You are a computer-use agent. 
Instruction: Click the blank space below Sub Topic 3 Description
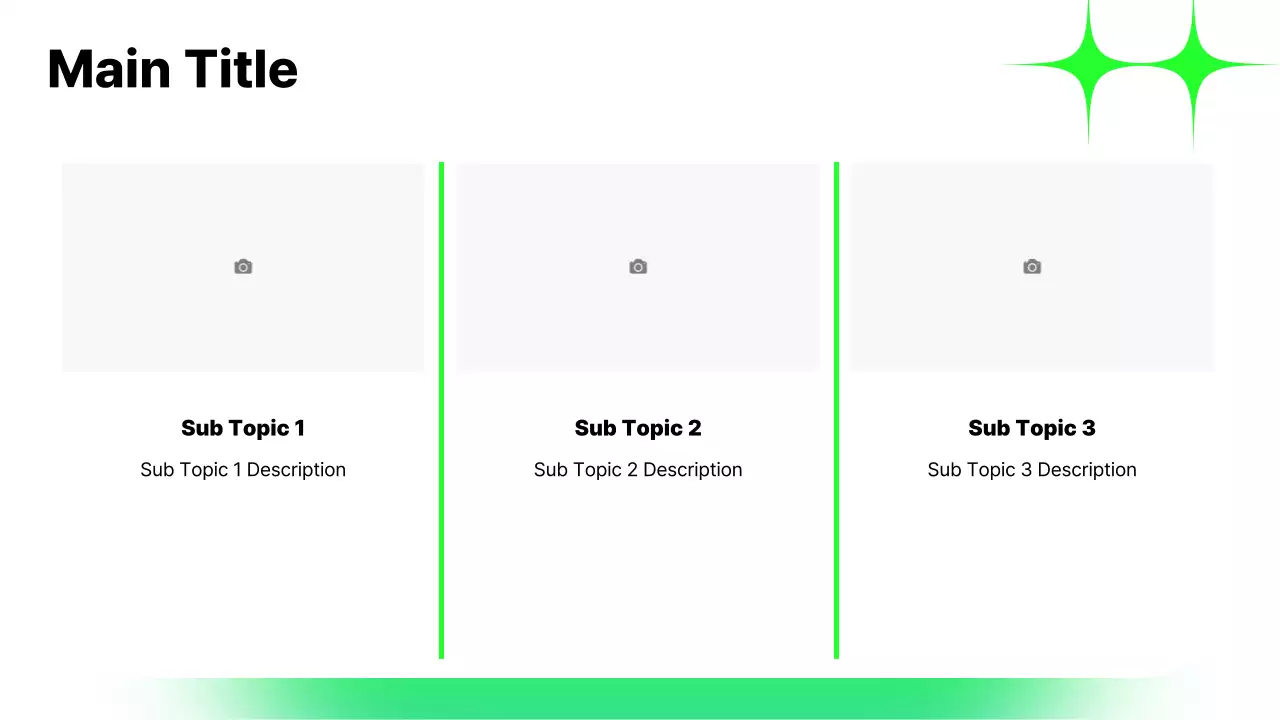click(1032, 570)
